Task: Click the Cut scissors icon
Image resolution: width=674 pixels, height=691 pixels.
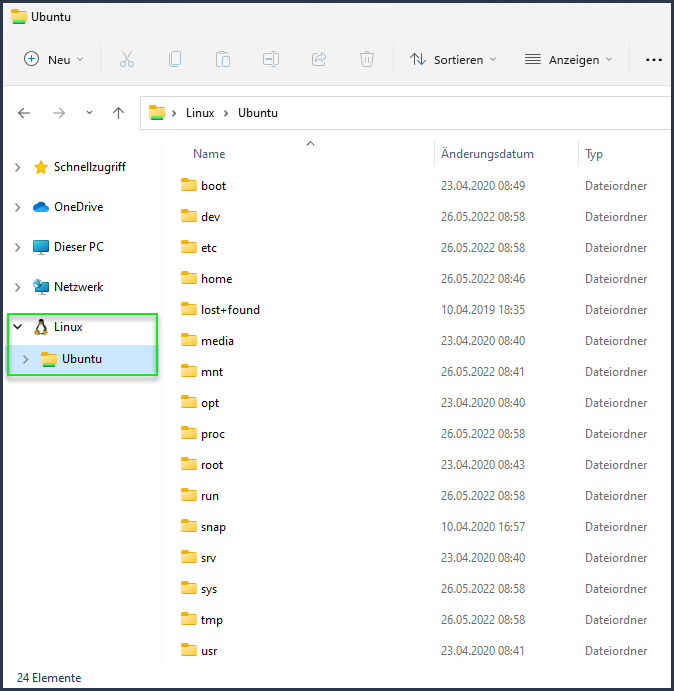Action: tap(127, 59)
